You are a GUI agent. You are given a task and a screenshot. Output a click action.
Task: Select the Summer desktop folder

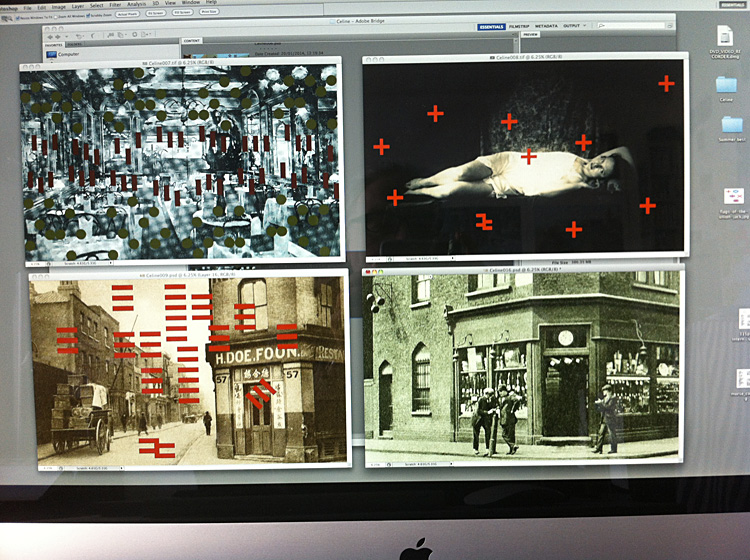(x=732, y=129)
